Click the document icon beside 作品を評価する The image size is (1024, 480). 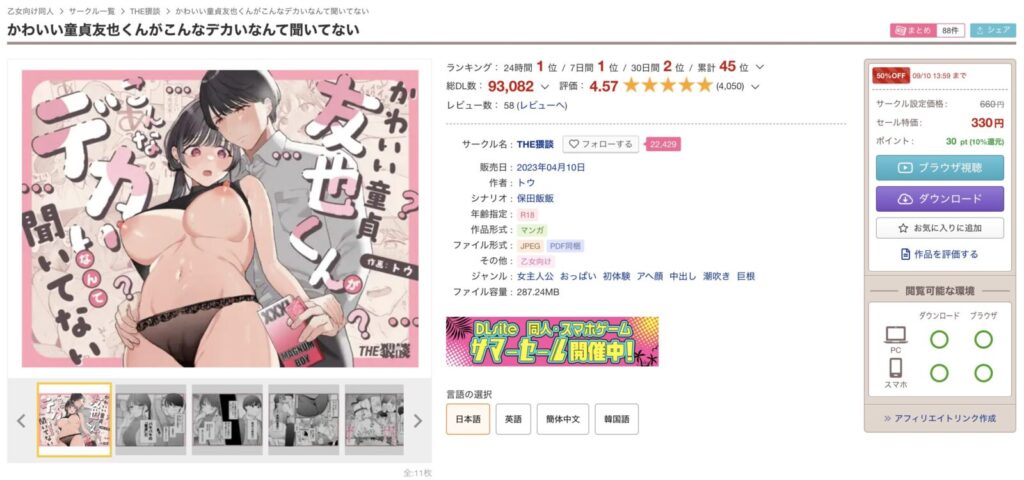tap(905, 254)
